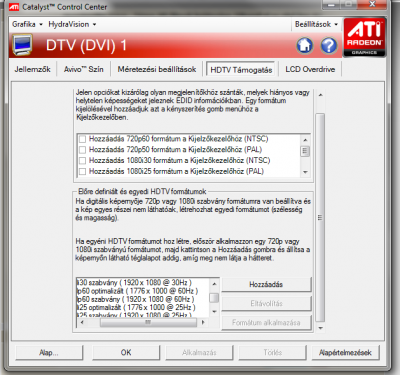This screenshot has width=400, height=375.
Task: Check the 1080i30 format (NTSC) option
Action: [x=82, y=161]
